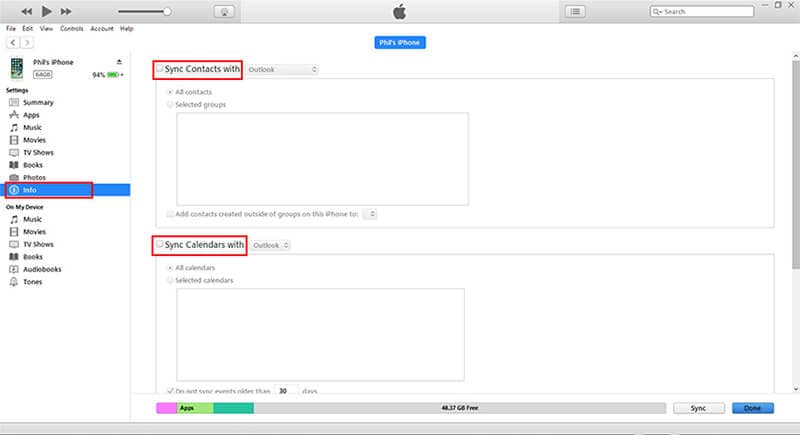Open the File menu
The image size is (800, 435).
[11, 29]
